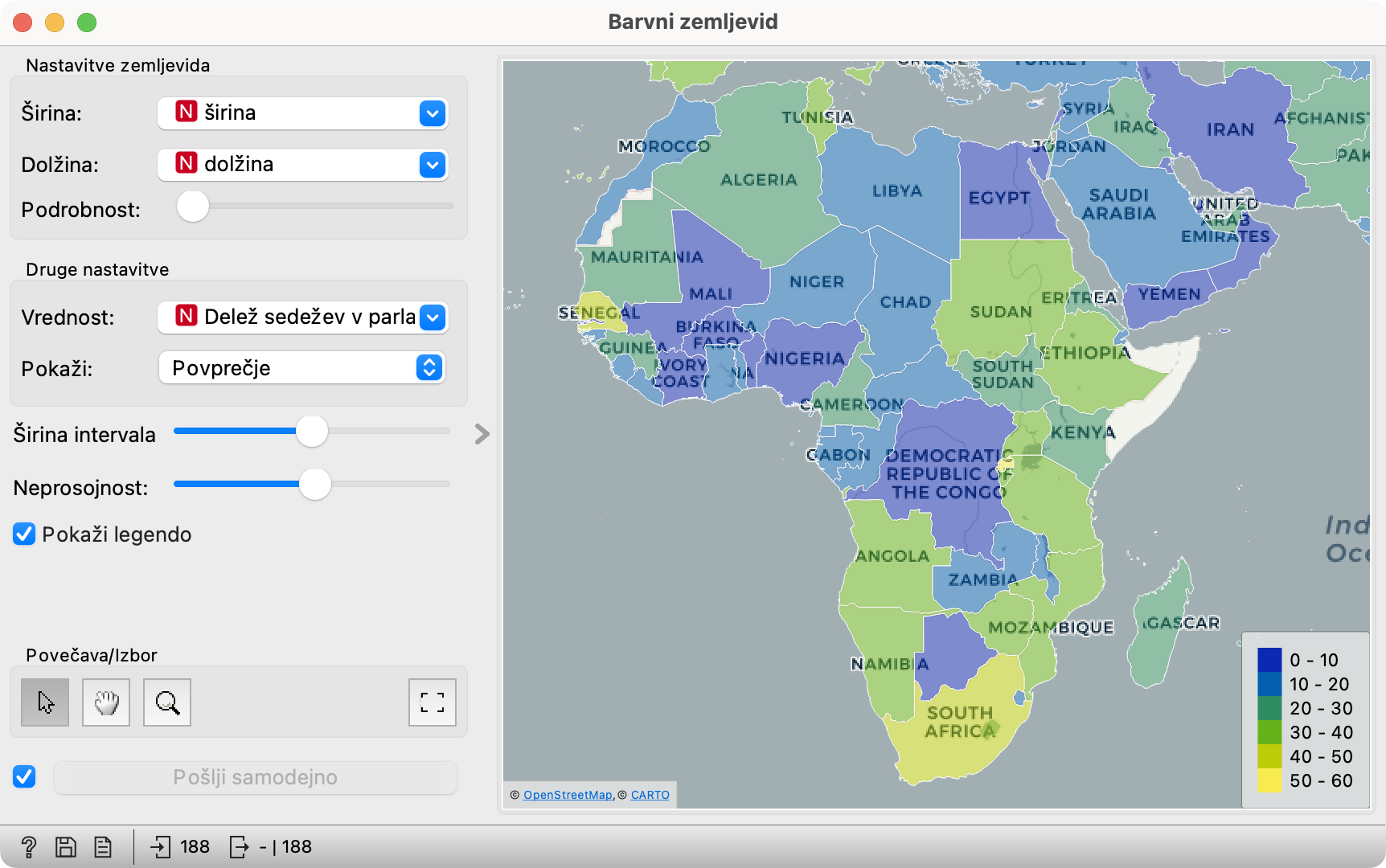Click the input data arrow icon
1386x868 pixels.
160,846
